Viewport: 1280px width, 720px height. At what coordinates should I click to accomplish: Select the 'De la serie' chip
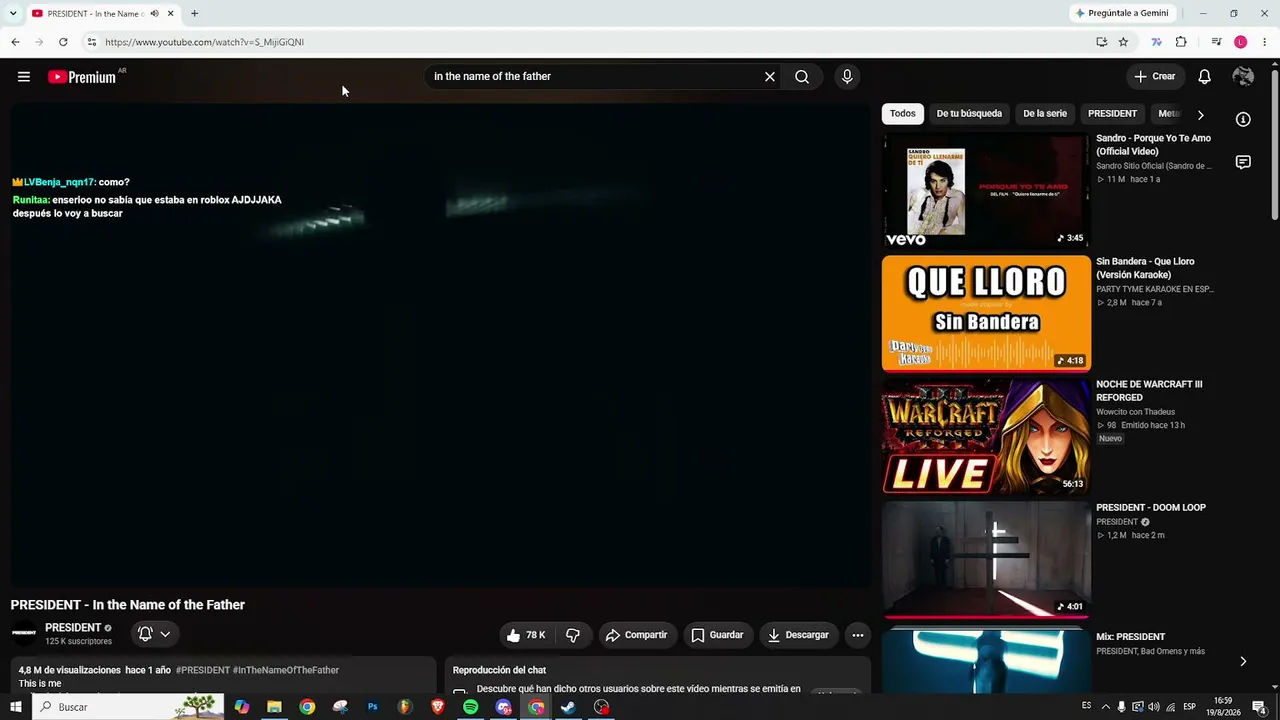click(x=1045, y=114)
